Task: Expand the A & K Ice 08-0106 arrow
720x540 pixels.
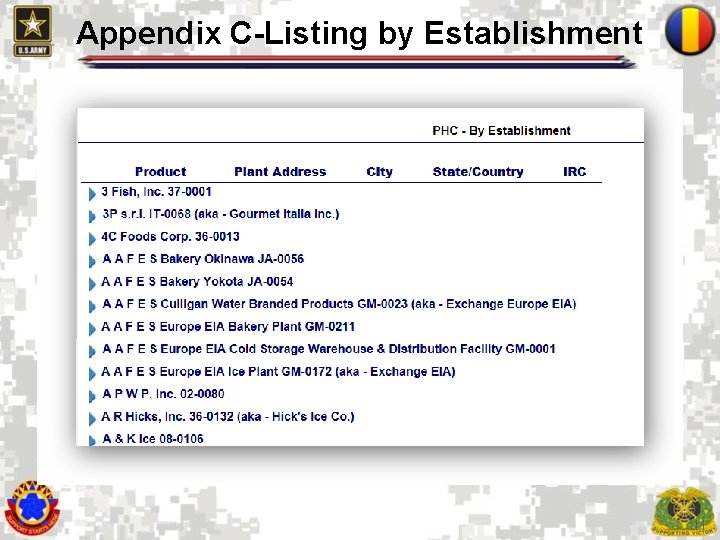Action: (92, 440)
